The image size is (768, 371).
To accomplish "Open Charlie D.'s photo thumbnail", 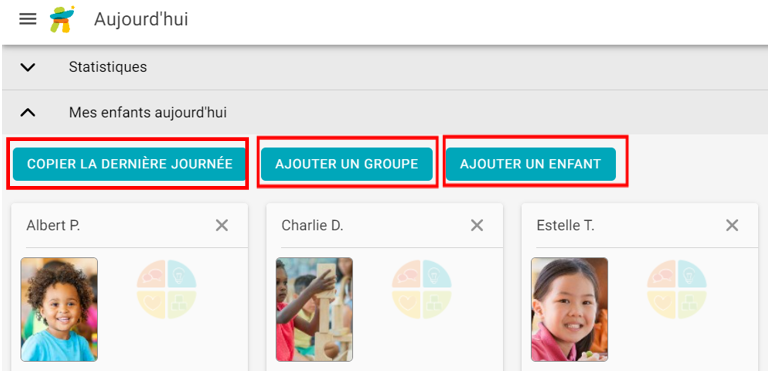I will click(314, 310).
